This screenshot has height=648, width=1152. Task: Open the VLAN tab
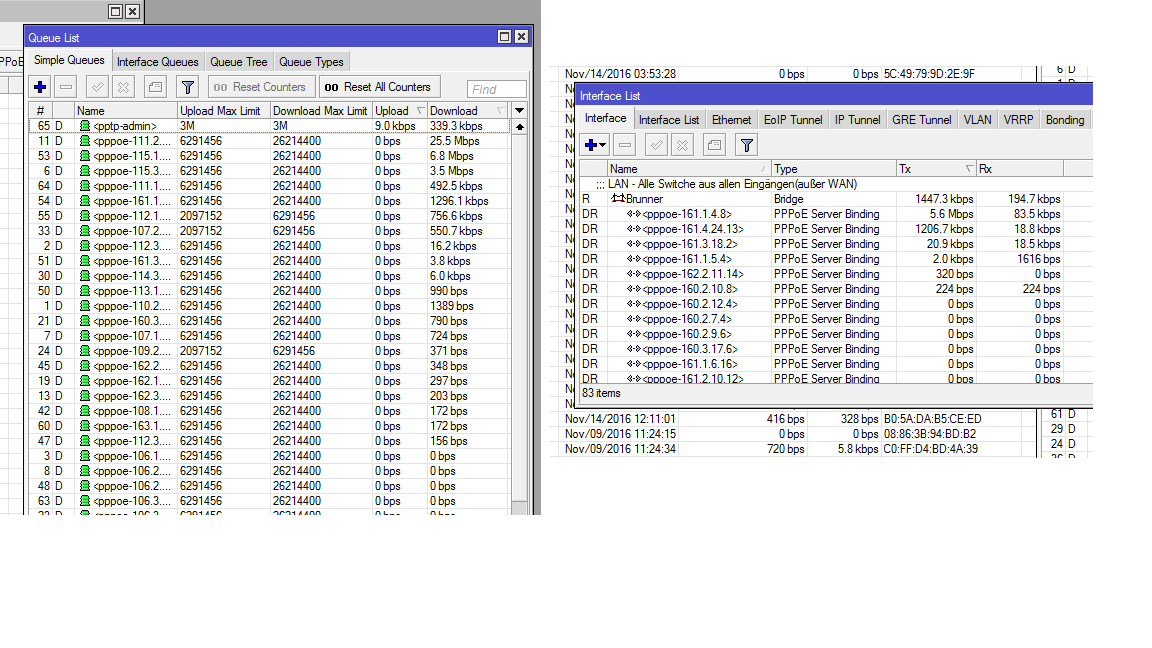[977, 120]
